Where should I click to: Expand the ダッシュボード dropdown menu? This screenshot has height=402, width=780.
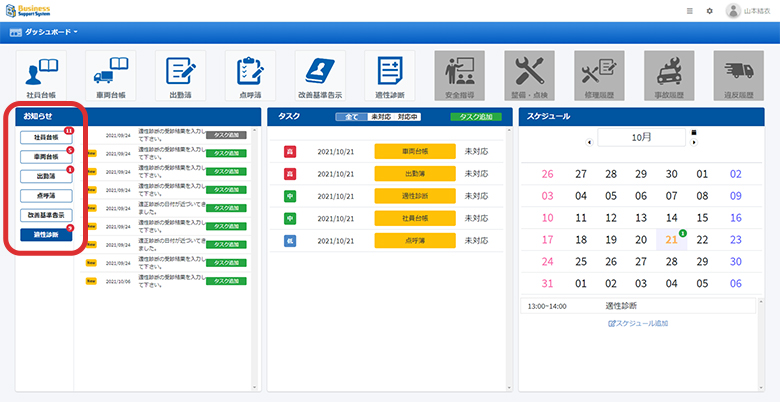tap(44, 33)
